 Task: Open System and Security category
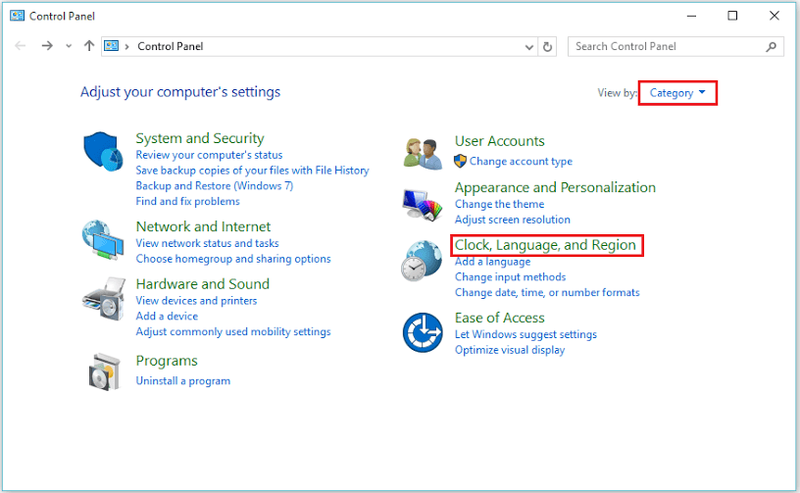coord(200,138)
